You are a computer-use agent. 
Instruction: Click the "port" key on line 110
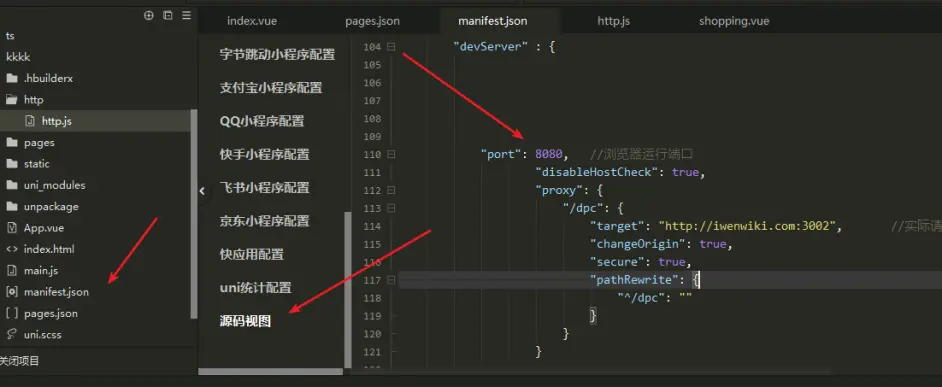[x=500, y=154]
